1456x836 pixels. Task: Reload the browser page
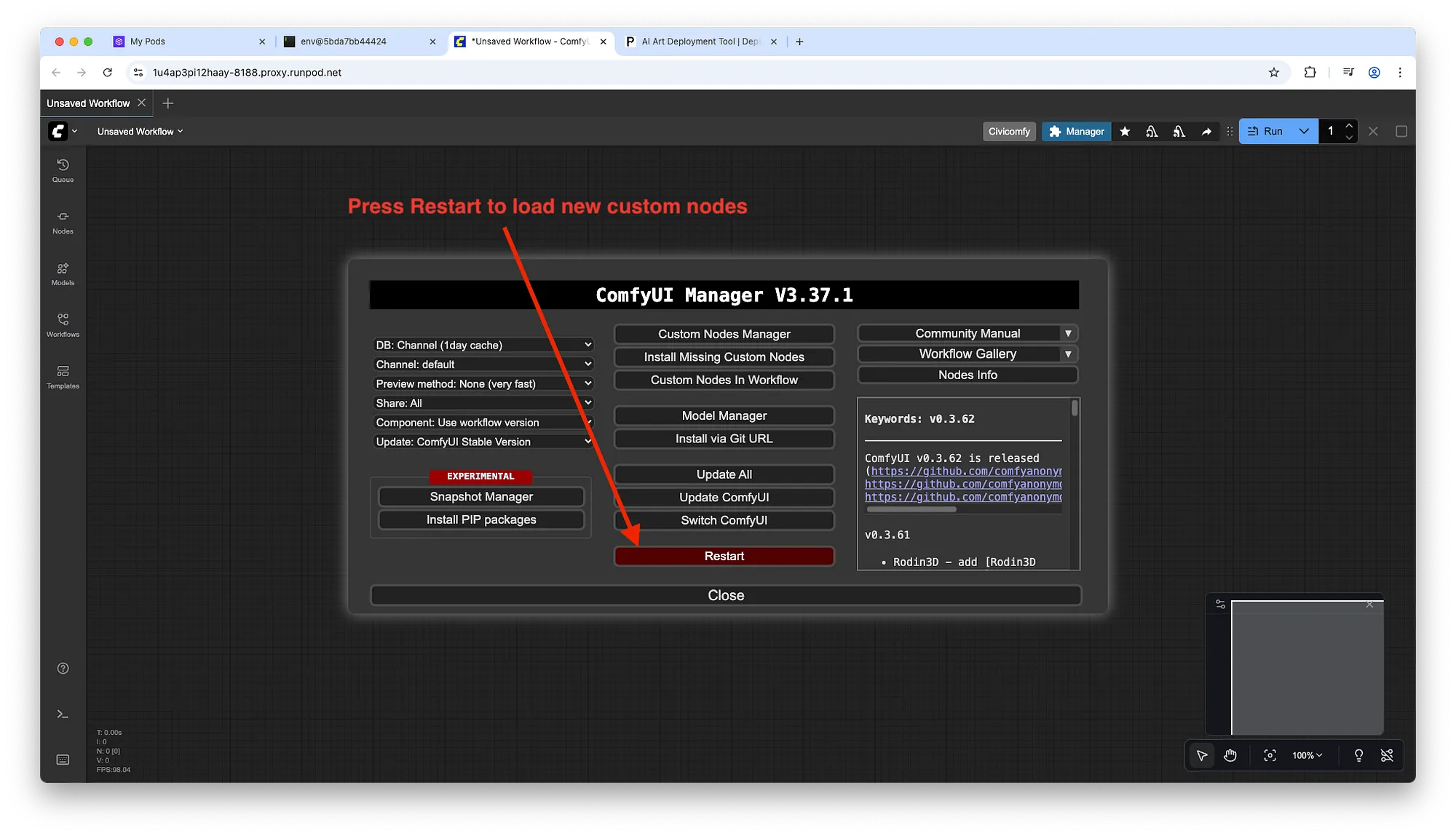(x=108, y=72)
